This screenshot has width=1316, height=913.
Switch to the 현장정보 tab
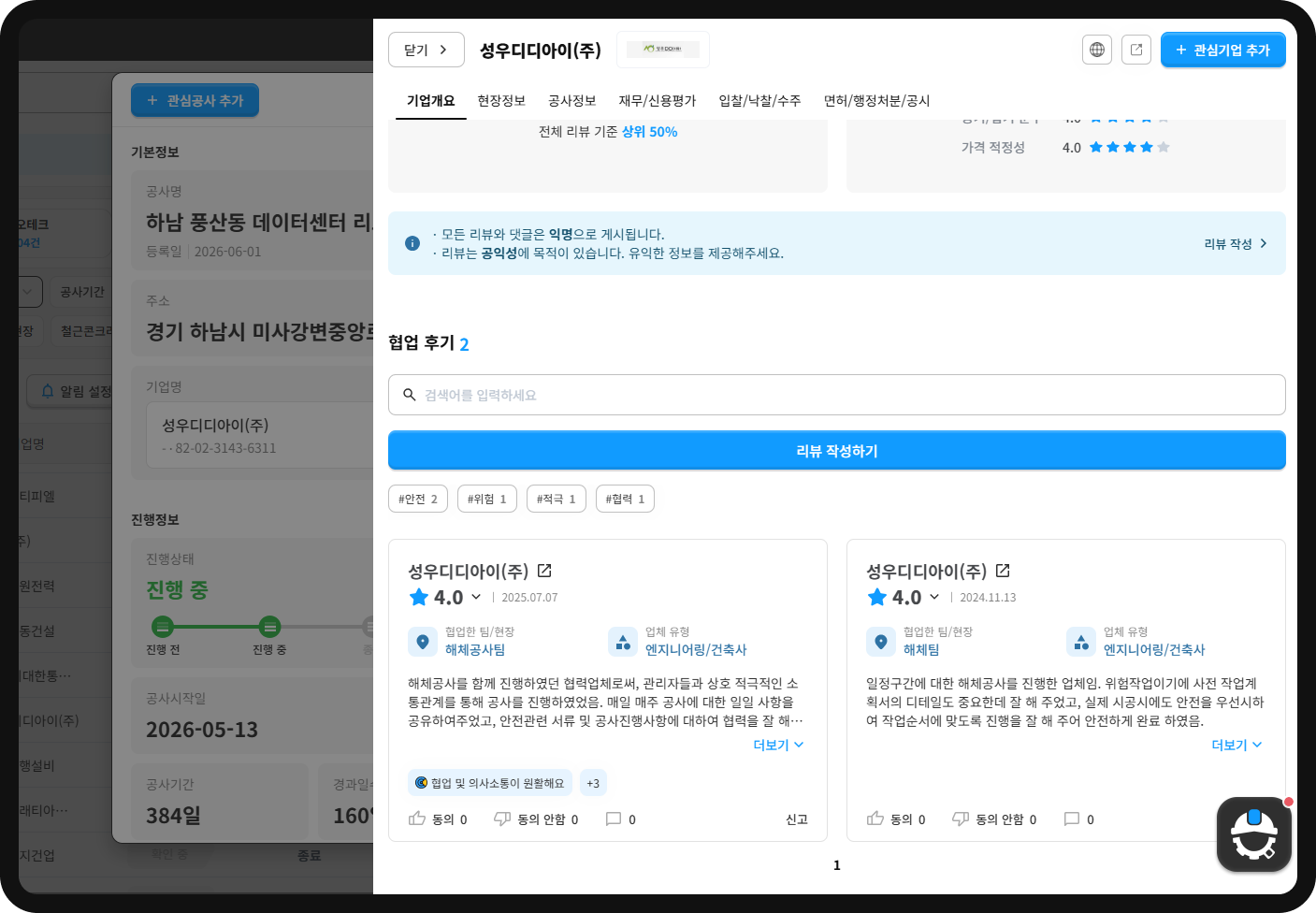pyautogui.click(x=501, y=101)
